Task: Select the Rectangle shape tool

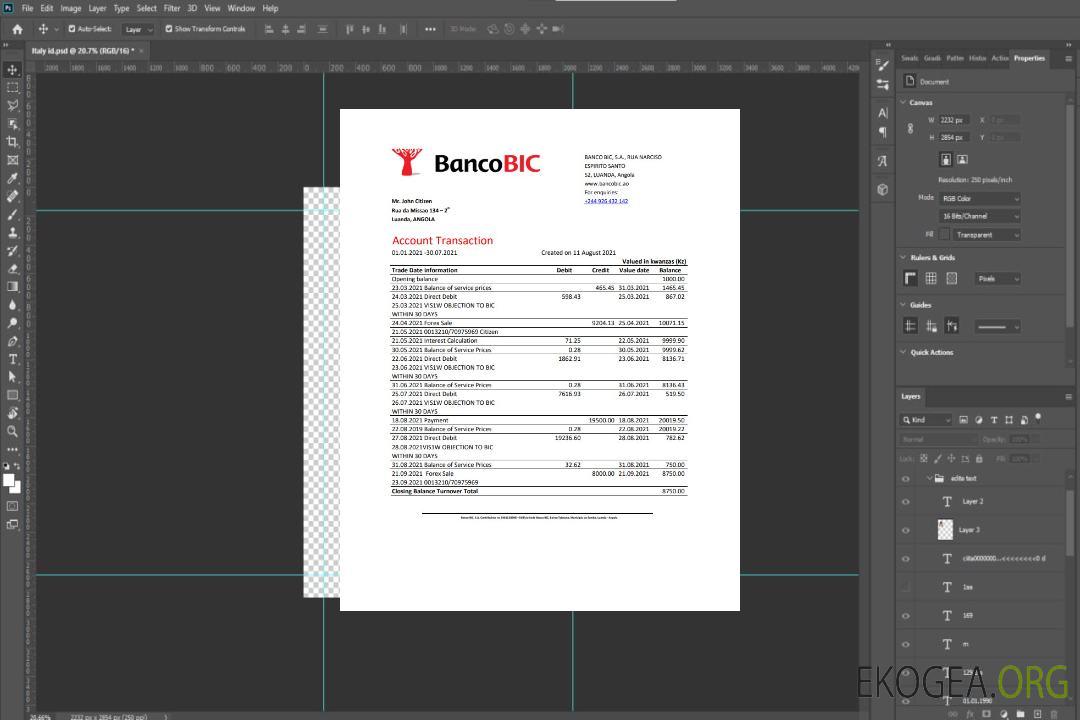Action: [12, 395]
